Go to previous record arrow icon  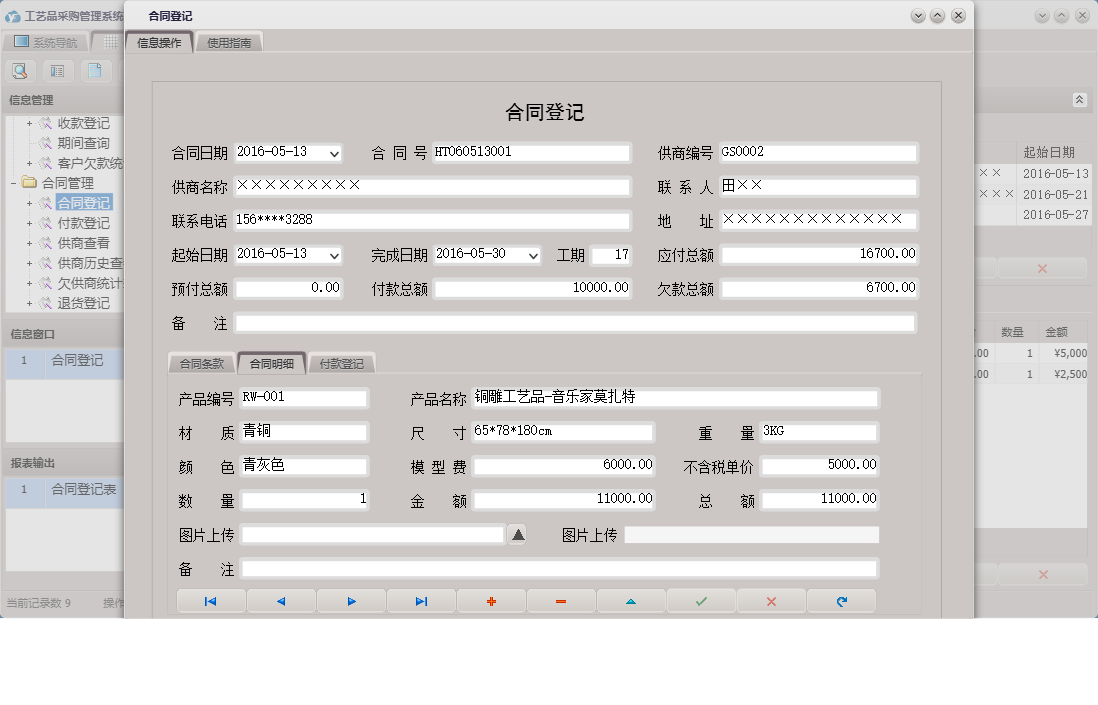pos(281,600)
